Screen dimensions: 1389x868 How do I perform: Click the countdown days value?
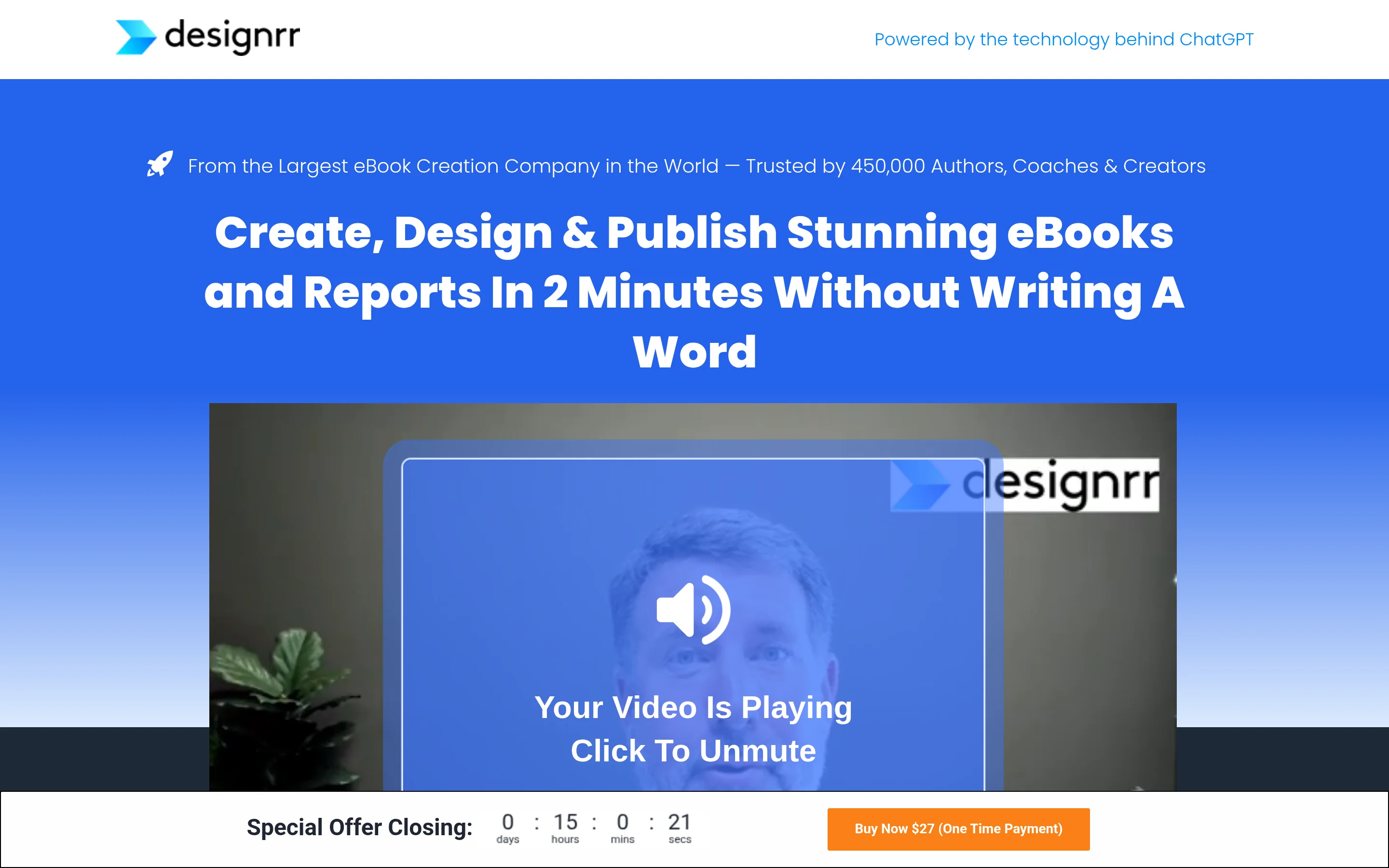(508, 822)
